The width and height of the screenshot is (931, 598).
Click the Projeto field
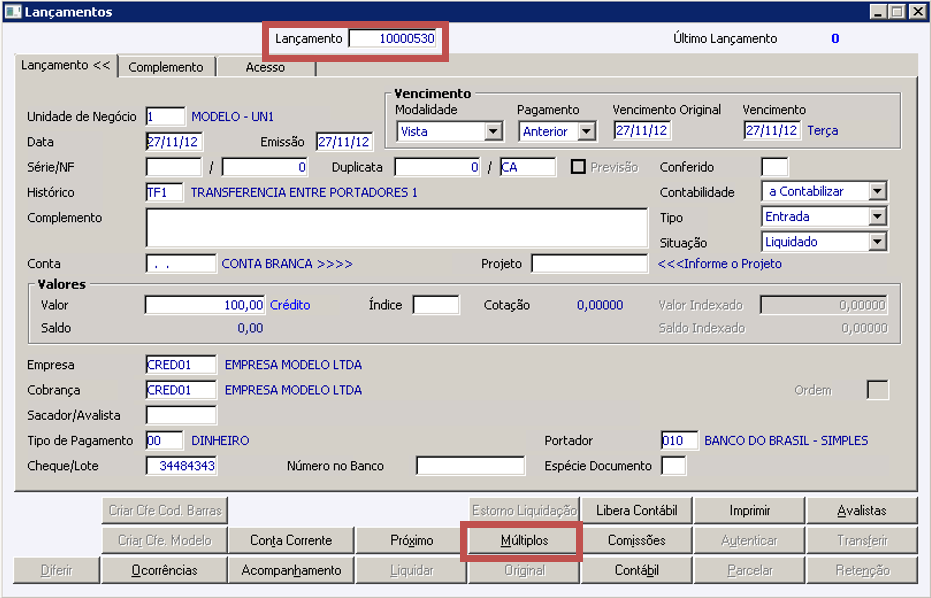590,264
